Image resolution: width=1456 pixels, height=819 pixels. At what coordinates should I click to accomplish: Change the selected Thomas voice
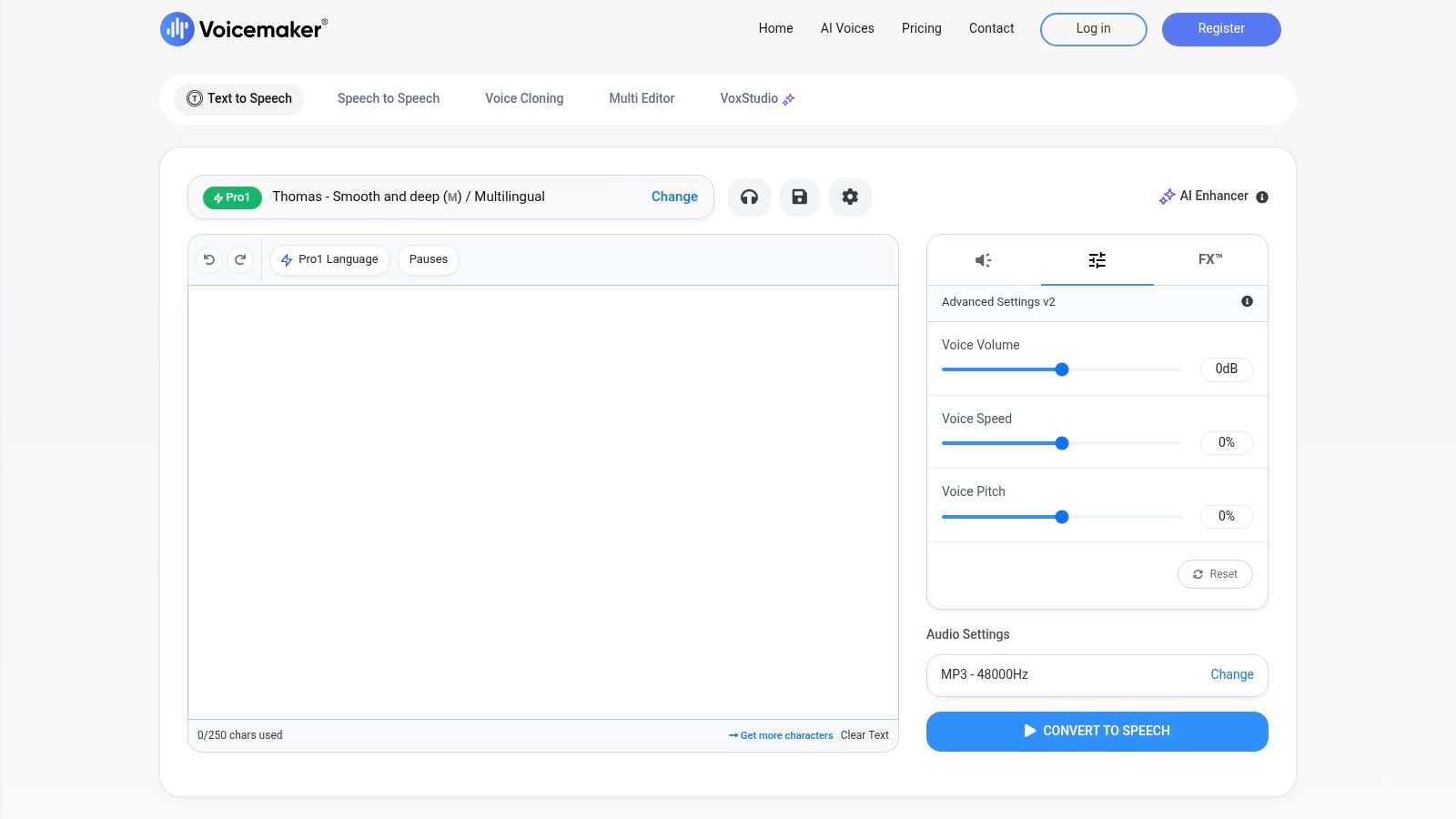pyautogui.click(x=674, y=197)
